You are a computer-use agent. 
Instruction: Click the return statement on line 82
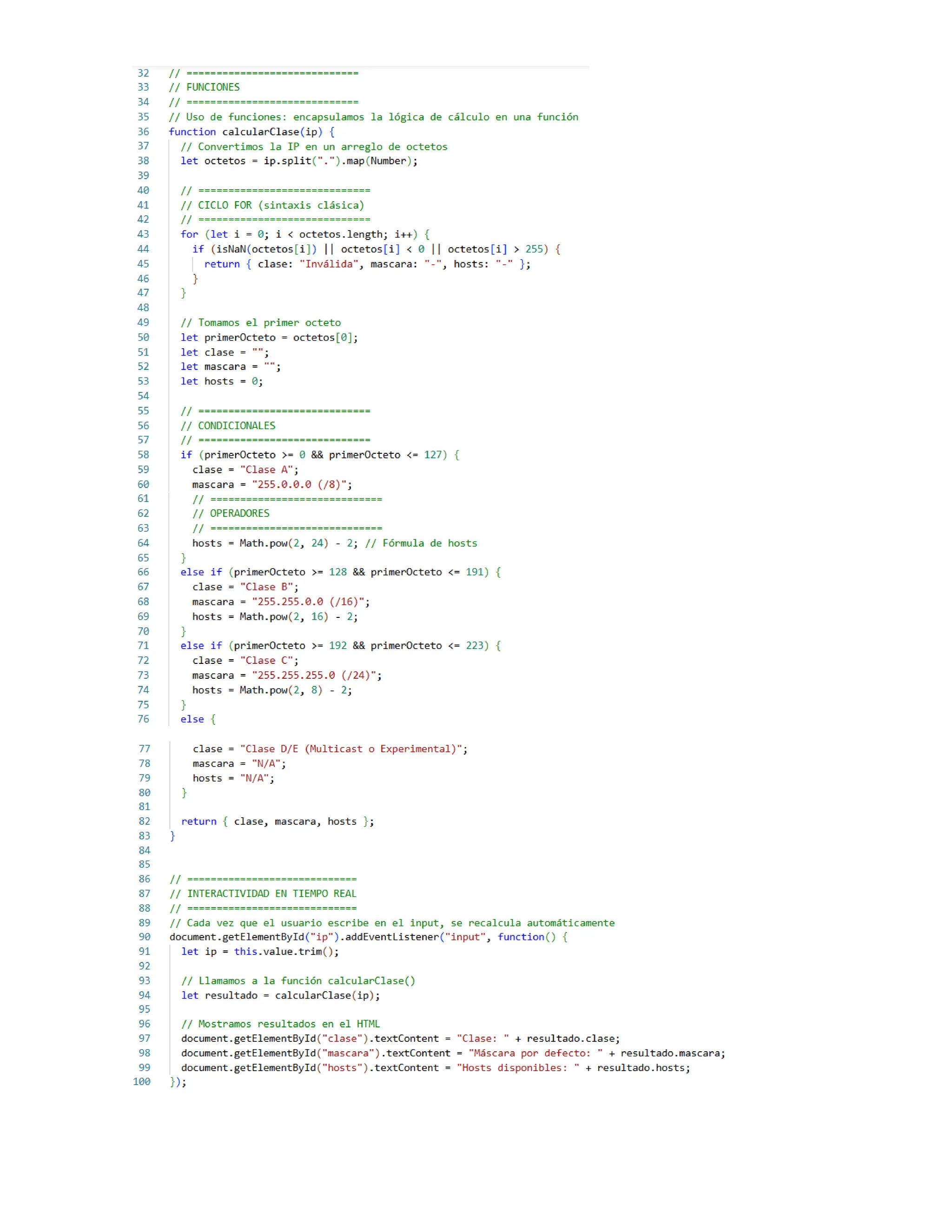[198, 821]
